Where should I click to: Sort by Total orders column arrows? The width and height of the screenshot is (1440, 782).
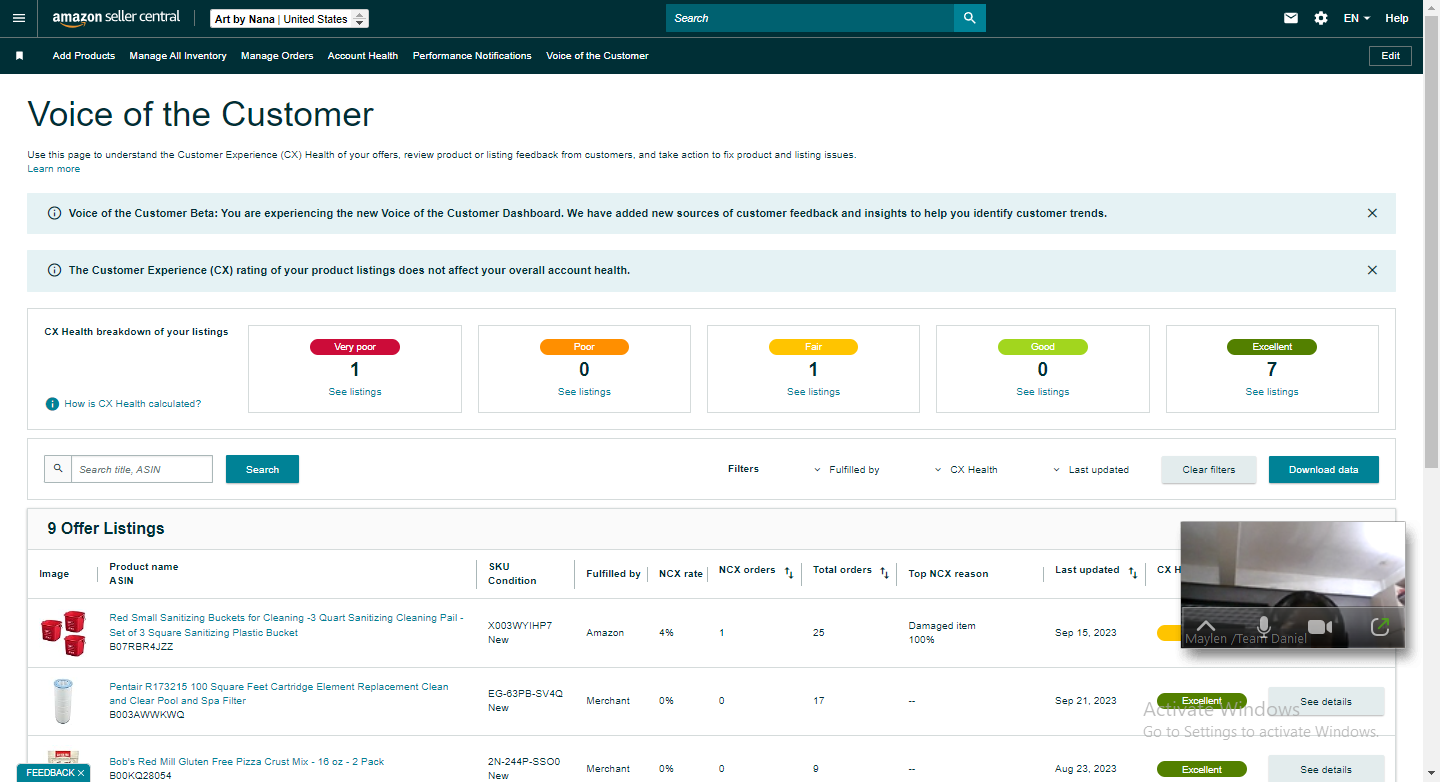(x=884, y=573)
